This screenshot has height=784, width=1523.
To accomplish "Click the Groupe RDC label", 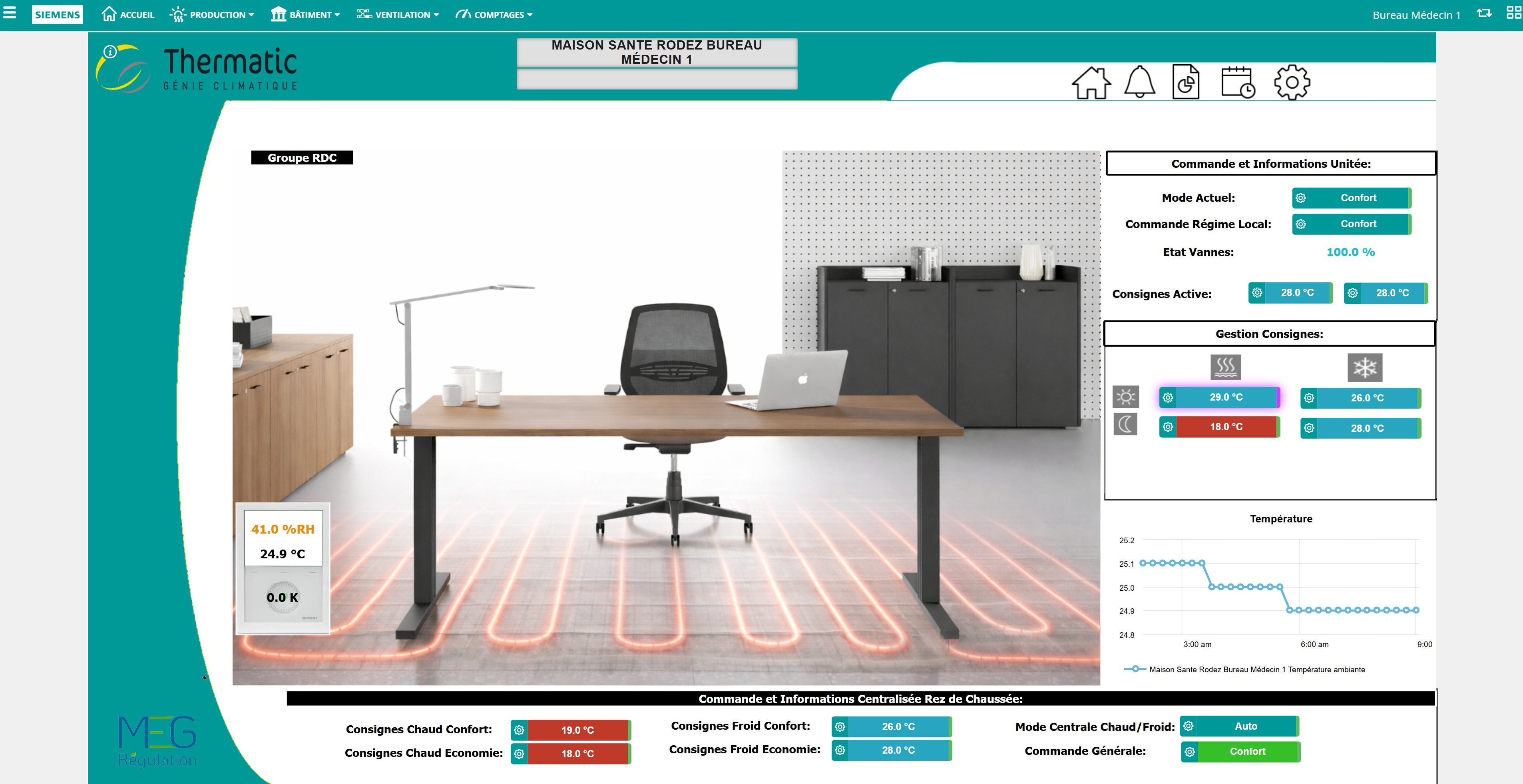I will (x=302, y=158).
